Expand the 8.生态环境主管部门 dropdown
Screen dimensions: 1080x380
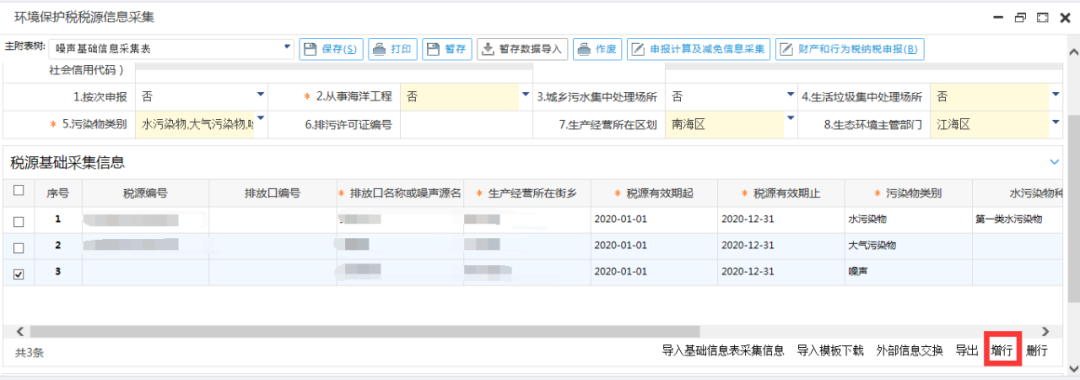(1055, 123)
